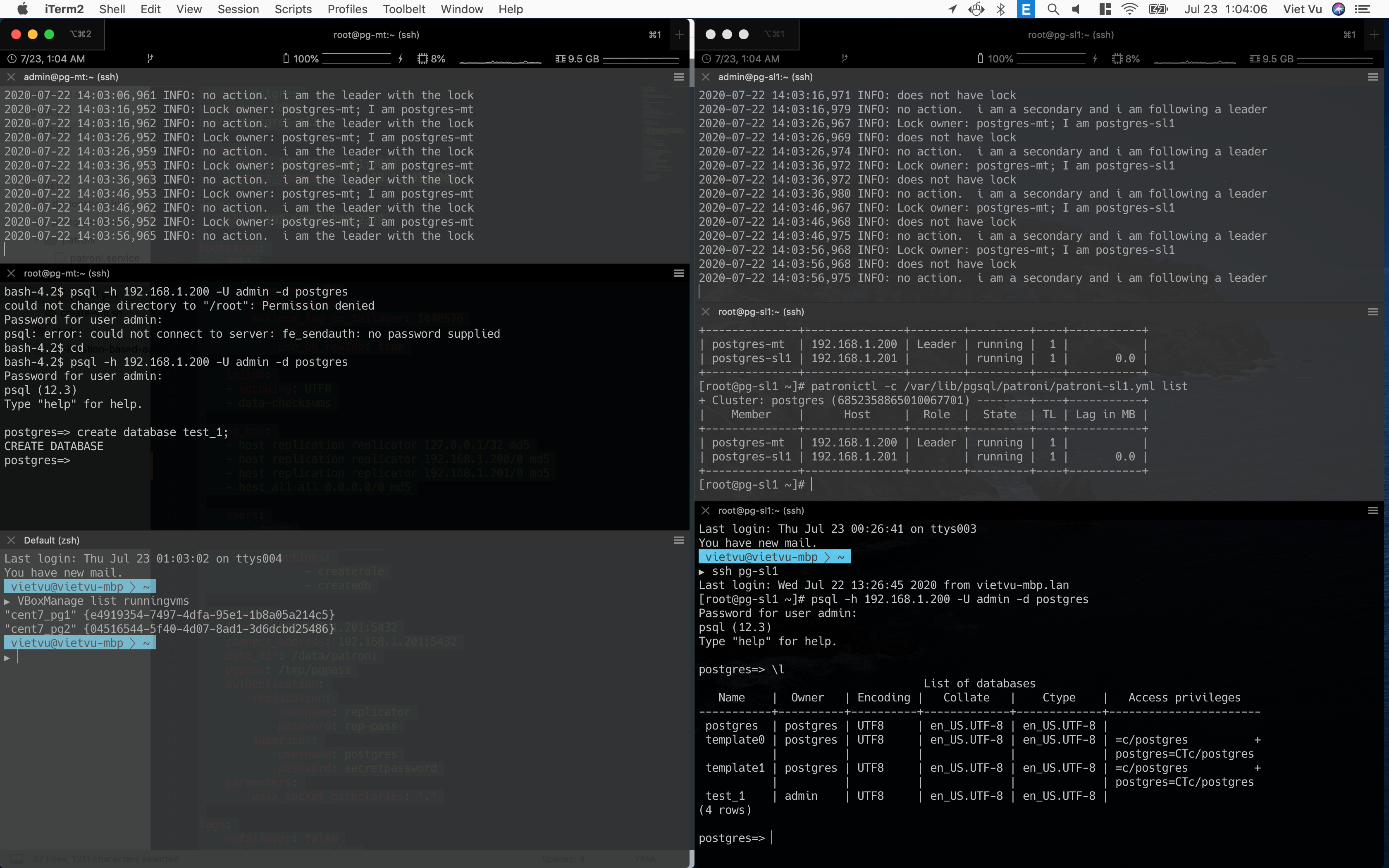This screenshot has height=868, width=1389.
Task: Click the Bluetooth icon in menu bar
Action: (x=1001, y=9)
